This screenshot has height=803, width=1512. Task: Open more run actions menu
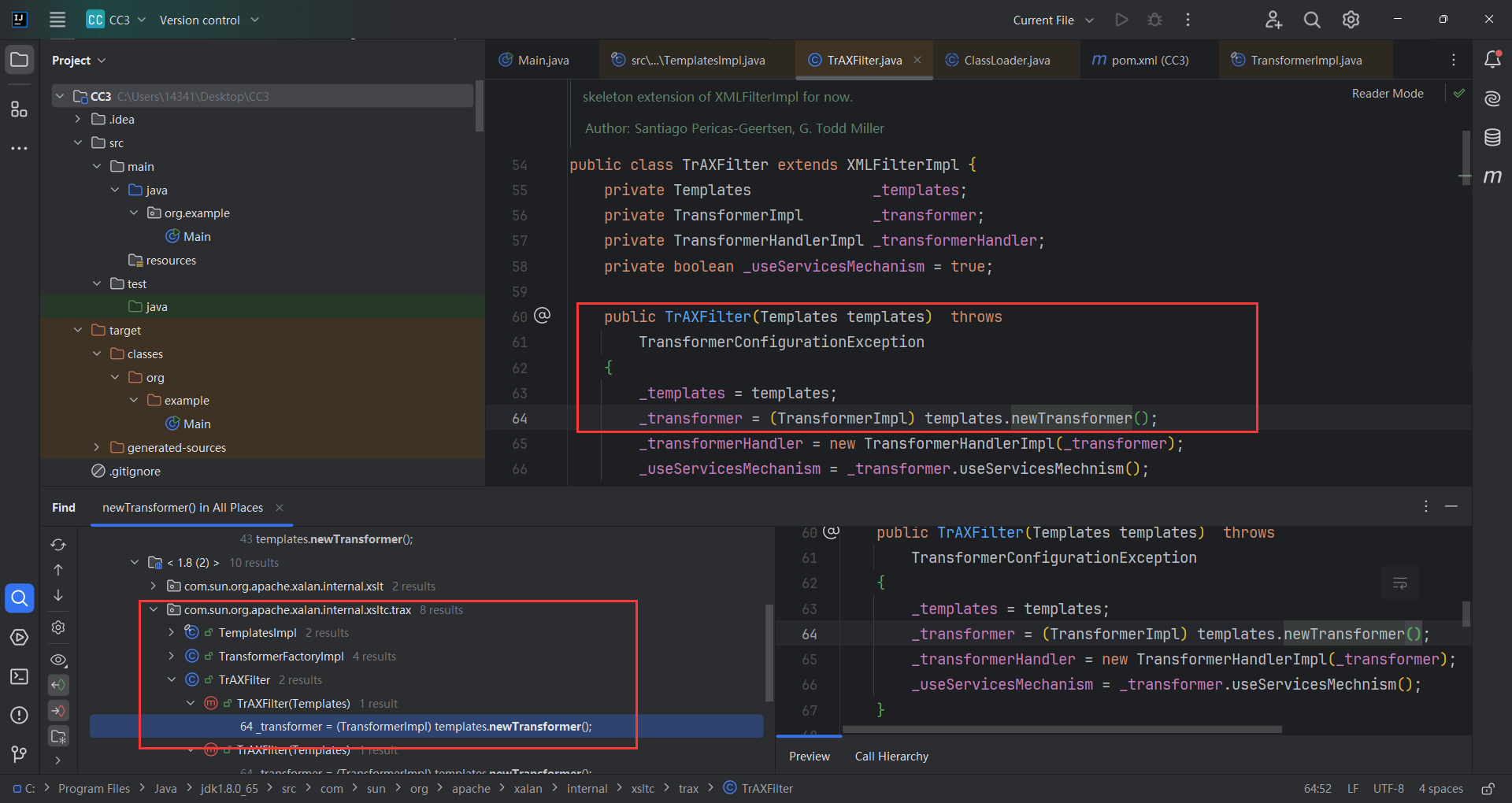pyautogui.click(x=1188, y=20)
